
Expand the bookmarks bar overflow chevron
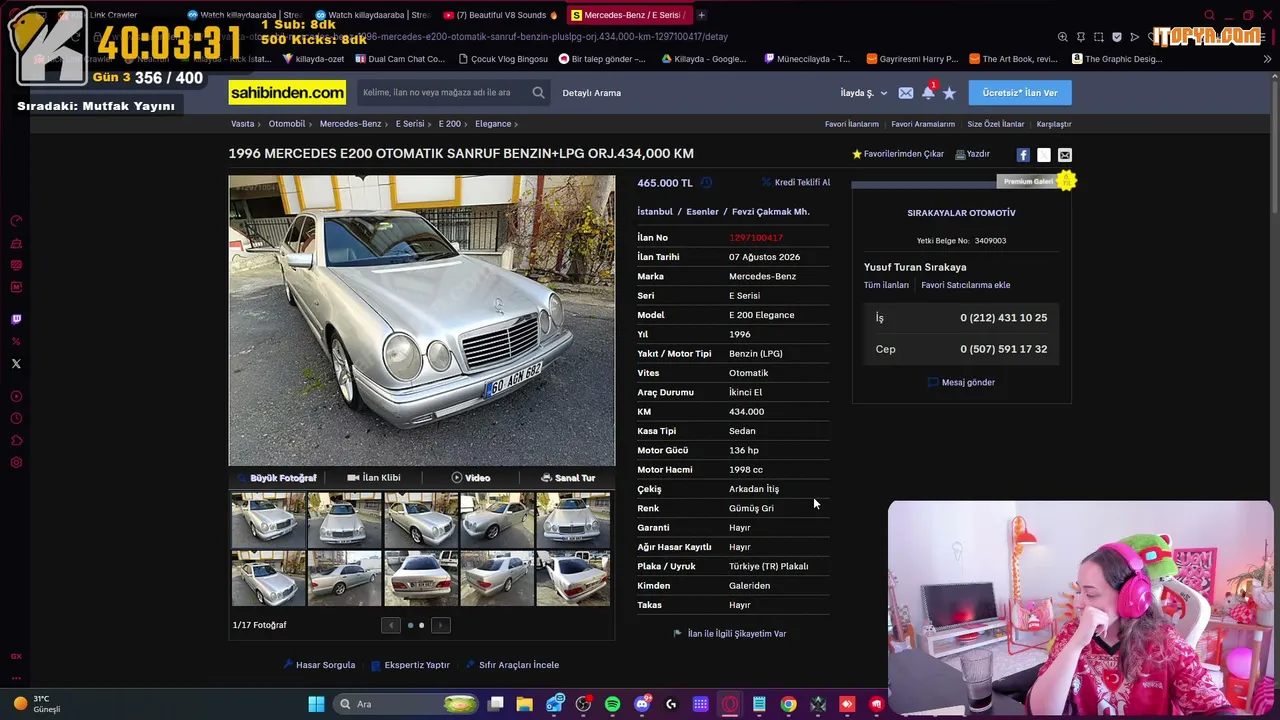[x=1267, y=59]
